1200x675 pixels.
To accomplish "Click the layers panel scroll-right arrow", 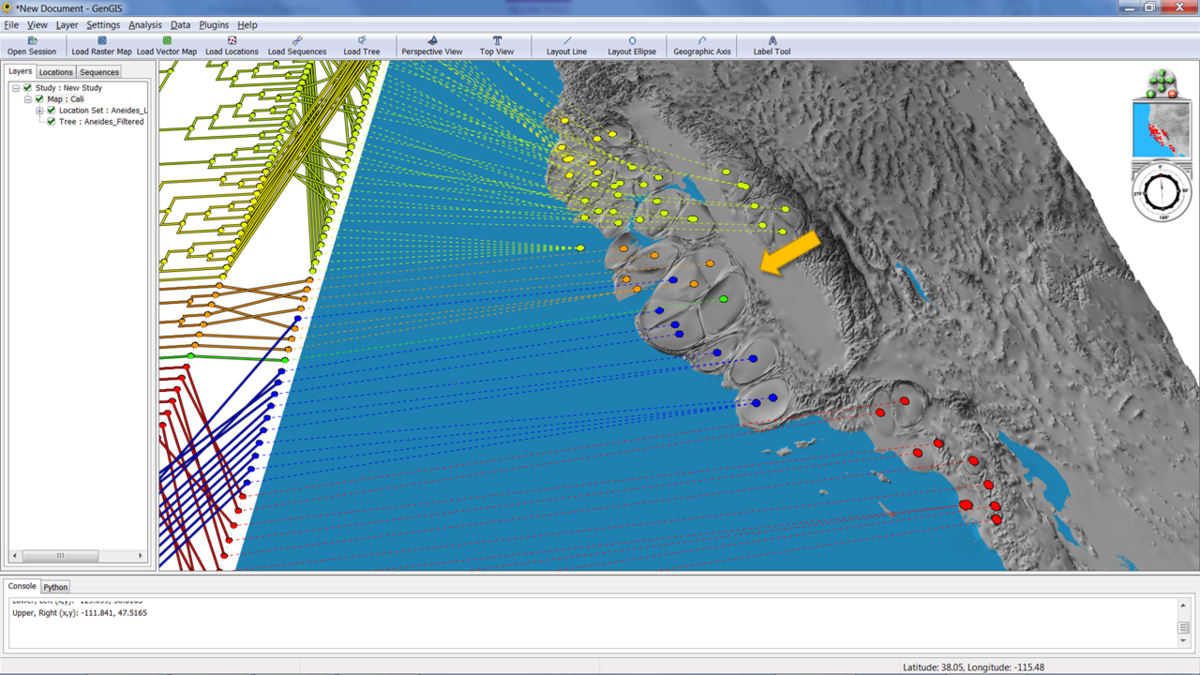I will [x=141, y=555].
